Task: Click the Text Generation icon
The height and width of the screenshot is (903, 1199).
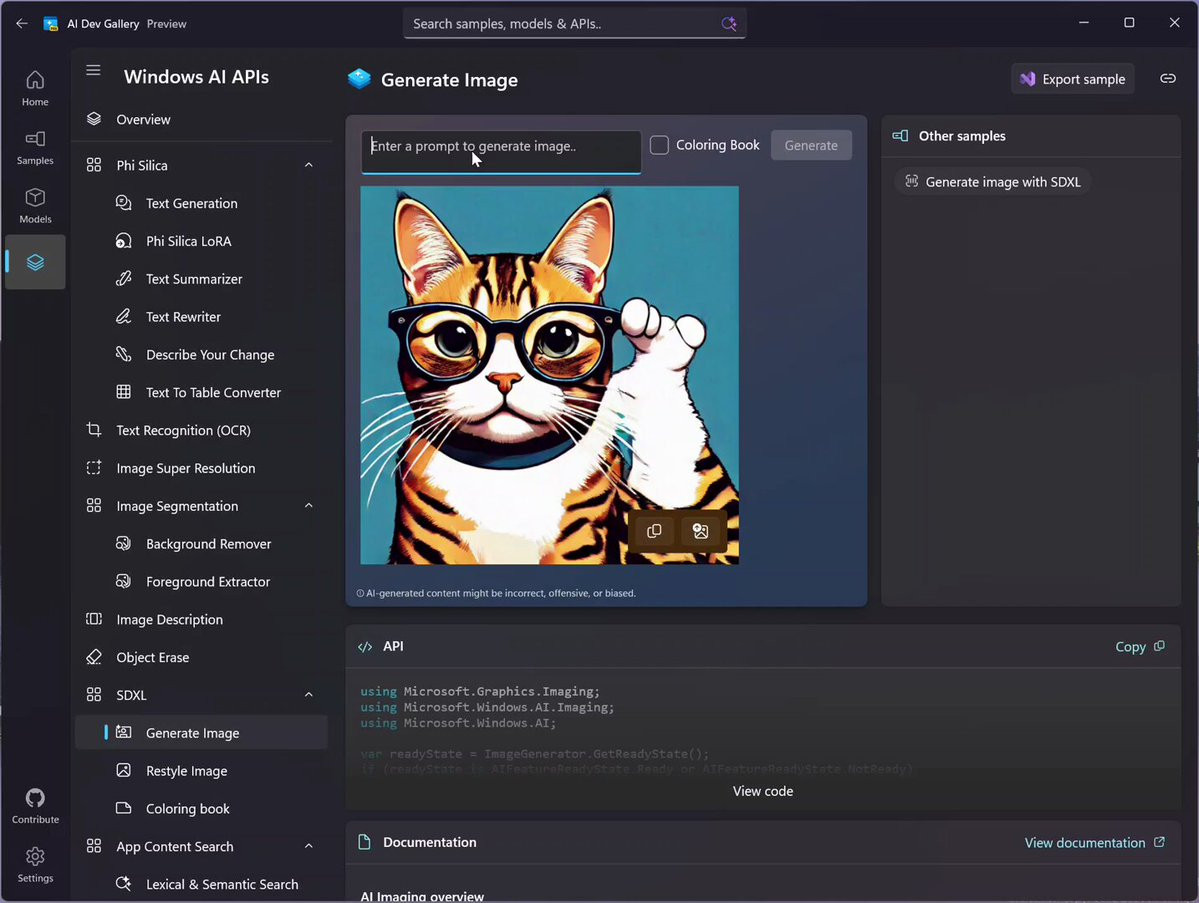Action: pyautogui.click(x=123, y=203)
